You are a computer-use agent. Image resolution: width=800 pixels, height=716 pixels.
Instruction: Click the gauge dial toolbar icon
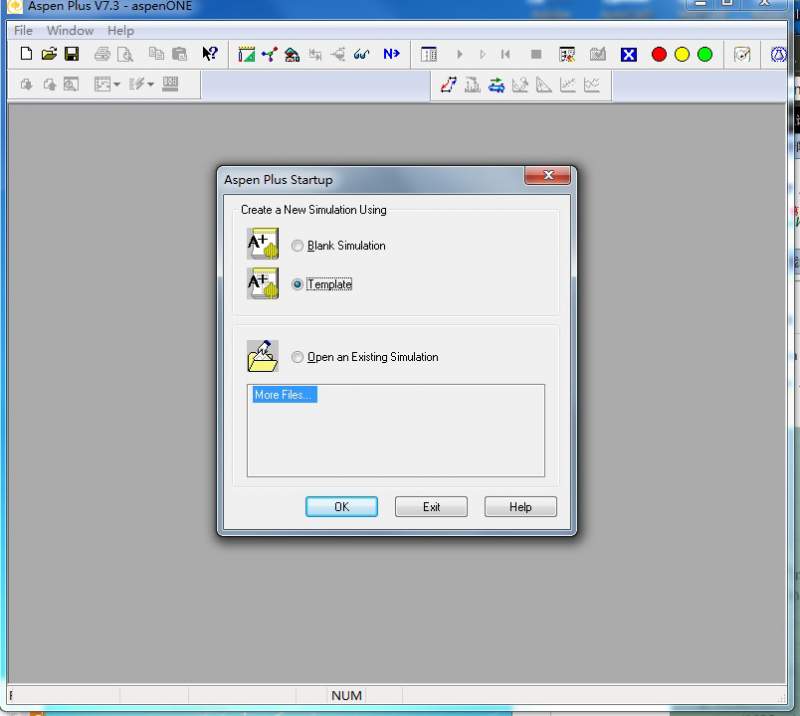pyautogui.click(x=742, y=54)
